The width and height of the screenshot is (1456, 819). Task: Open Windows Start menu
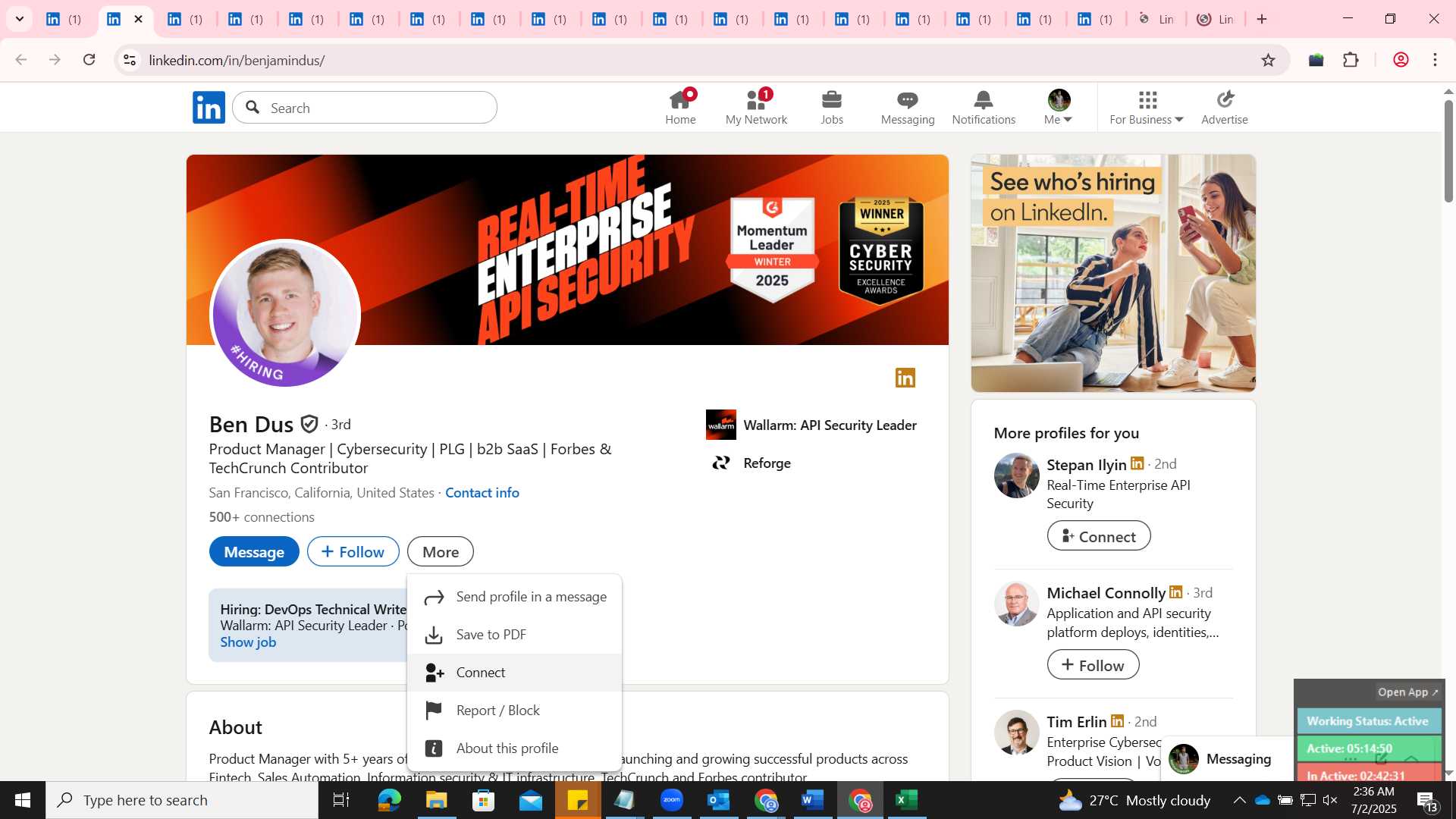coord(23,800)
